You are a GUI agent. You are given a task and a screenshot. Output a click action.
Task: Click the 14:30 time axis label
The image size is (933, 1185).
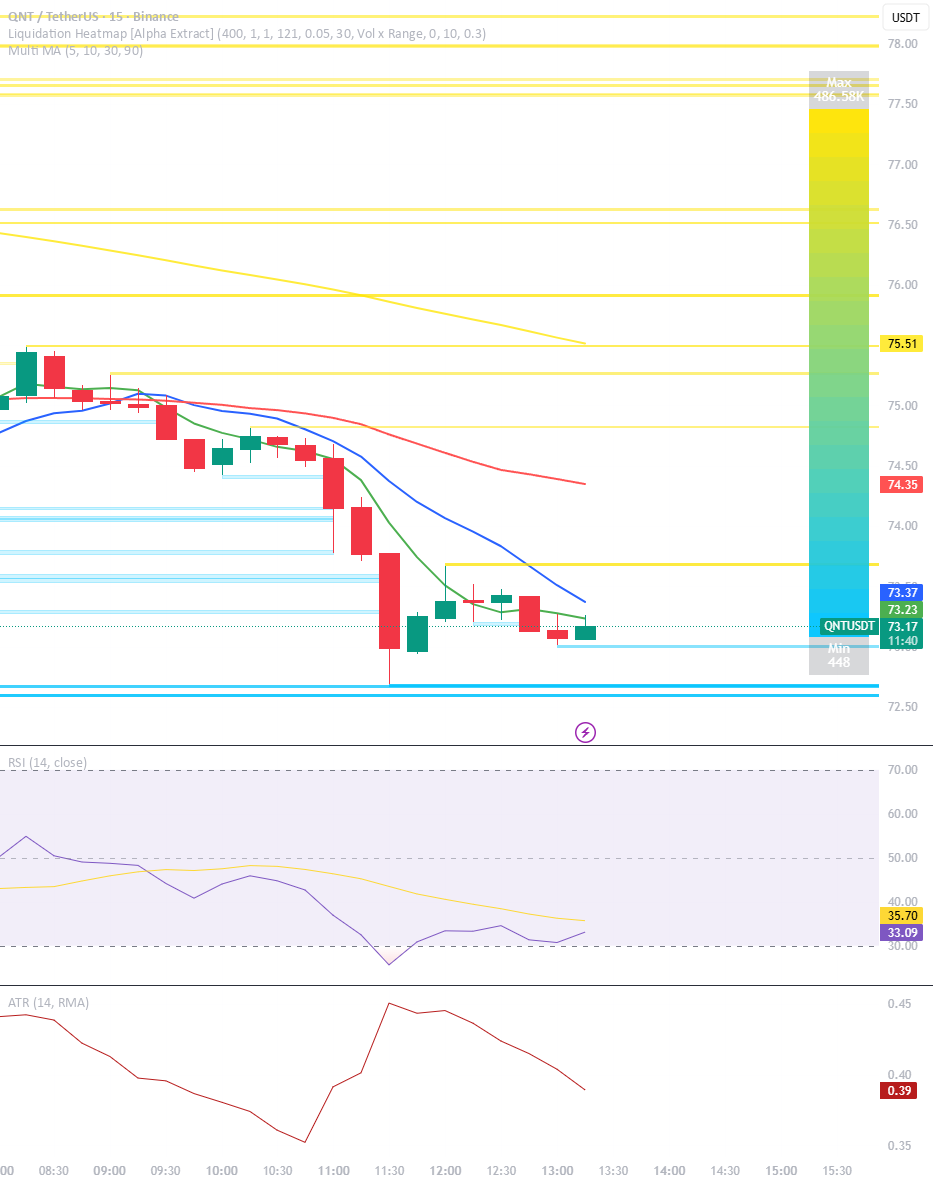(725, 1171)
